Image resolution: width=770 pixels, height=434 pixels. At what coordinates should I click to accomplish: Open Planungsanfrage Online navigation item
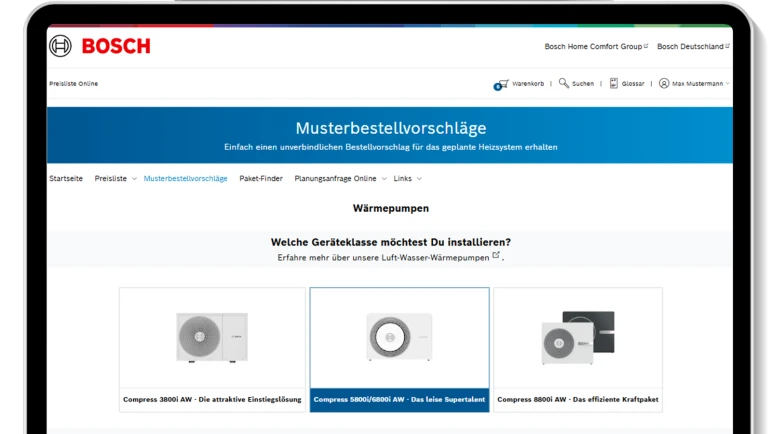point(335,179)
